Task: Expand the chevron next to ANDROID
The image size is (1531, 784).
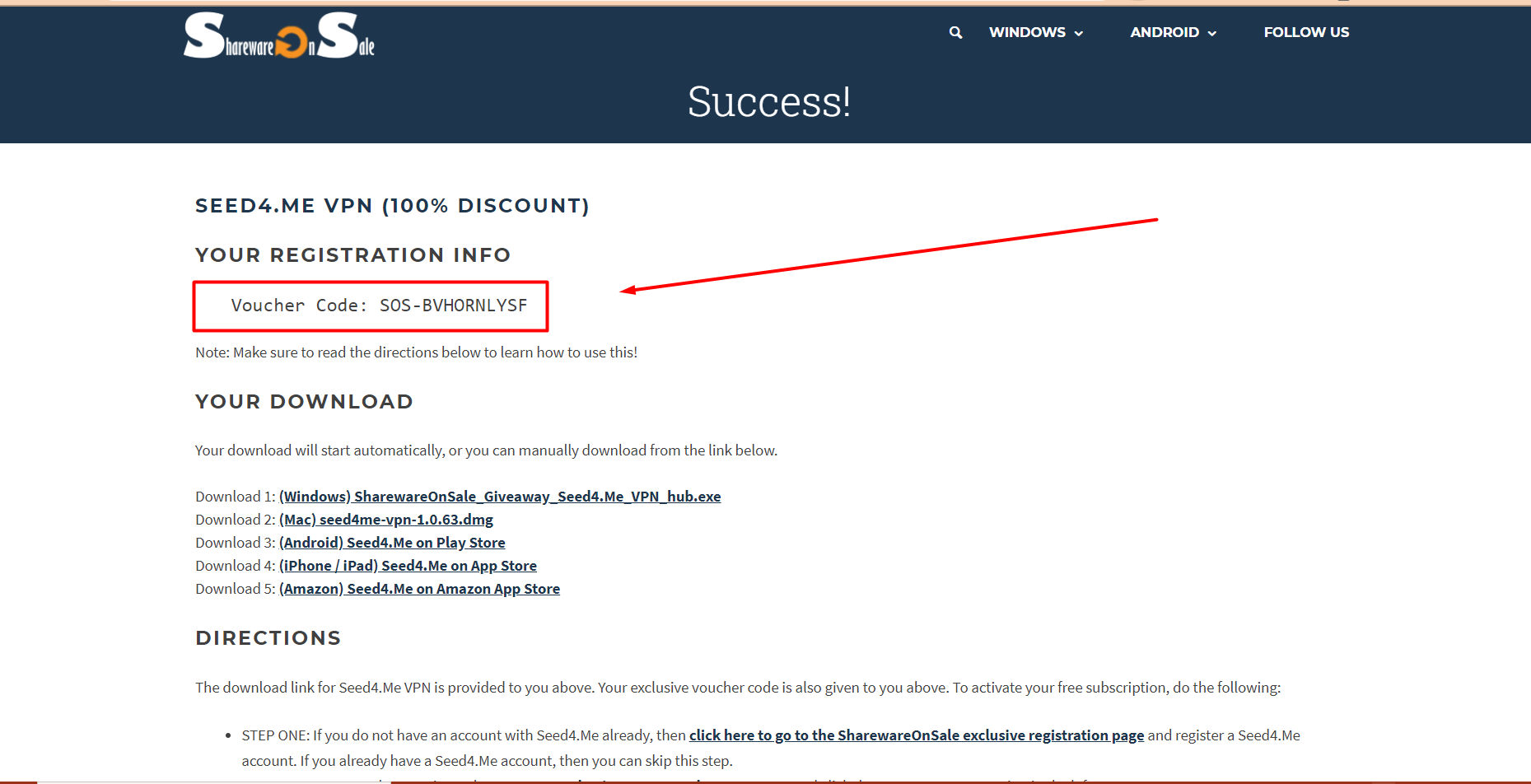Action: point(1212,33)
